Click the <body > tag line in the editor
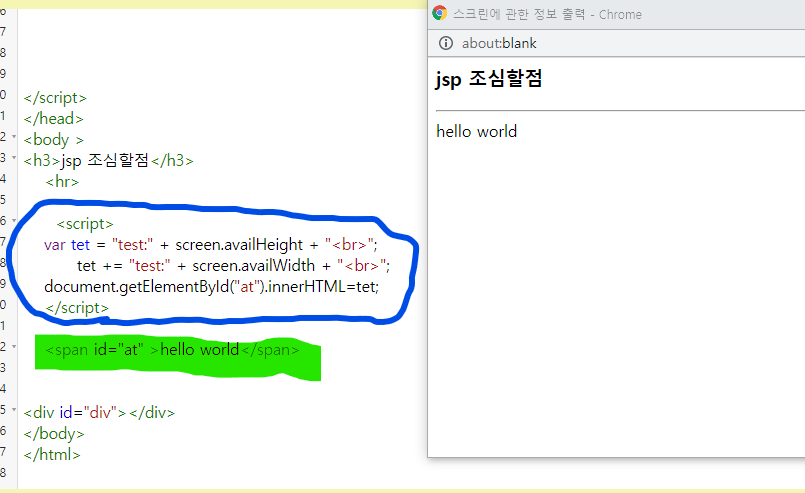Image resolution: width=805 pixels, height=493 pixels. [x=53, y=140]
